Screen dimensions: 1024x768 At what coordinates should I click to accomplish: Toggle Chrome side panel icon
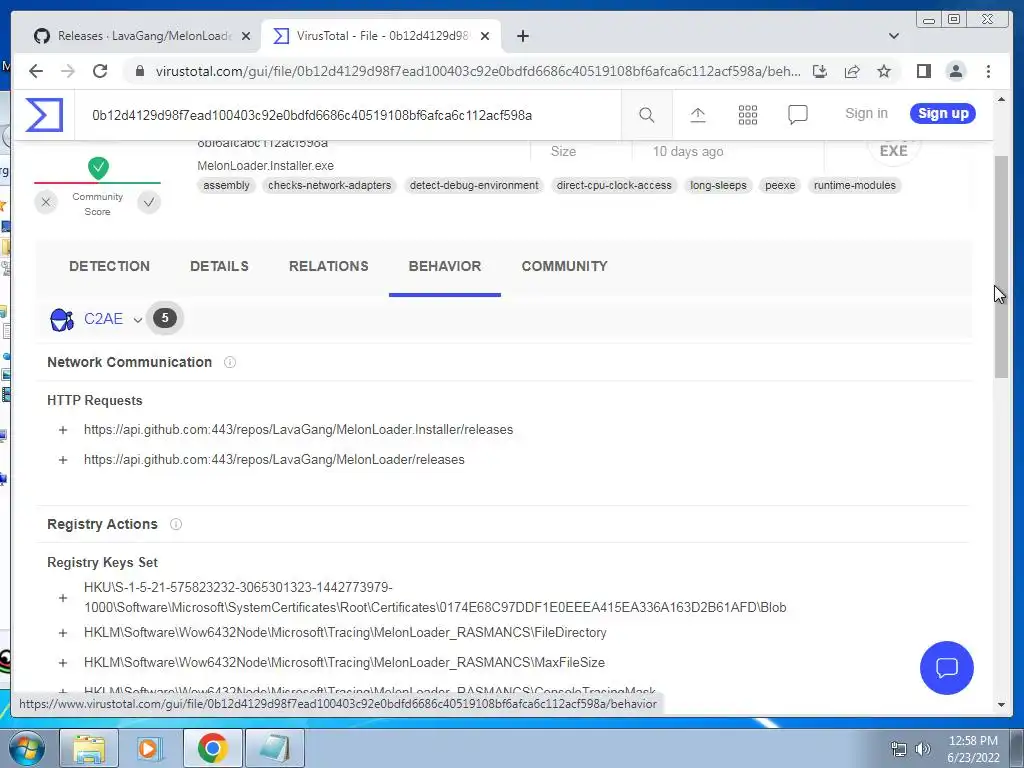click(x=923, y=71)
